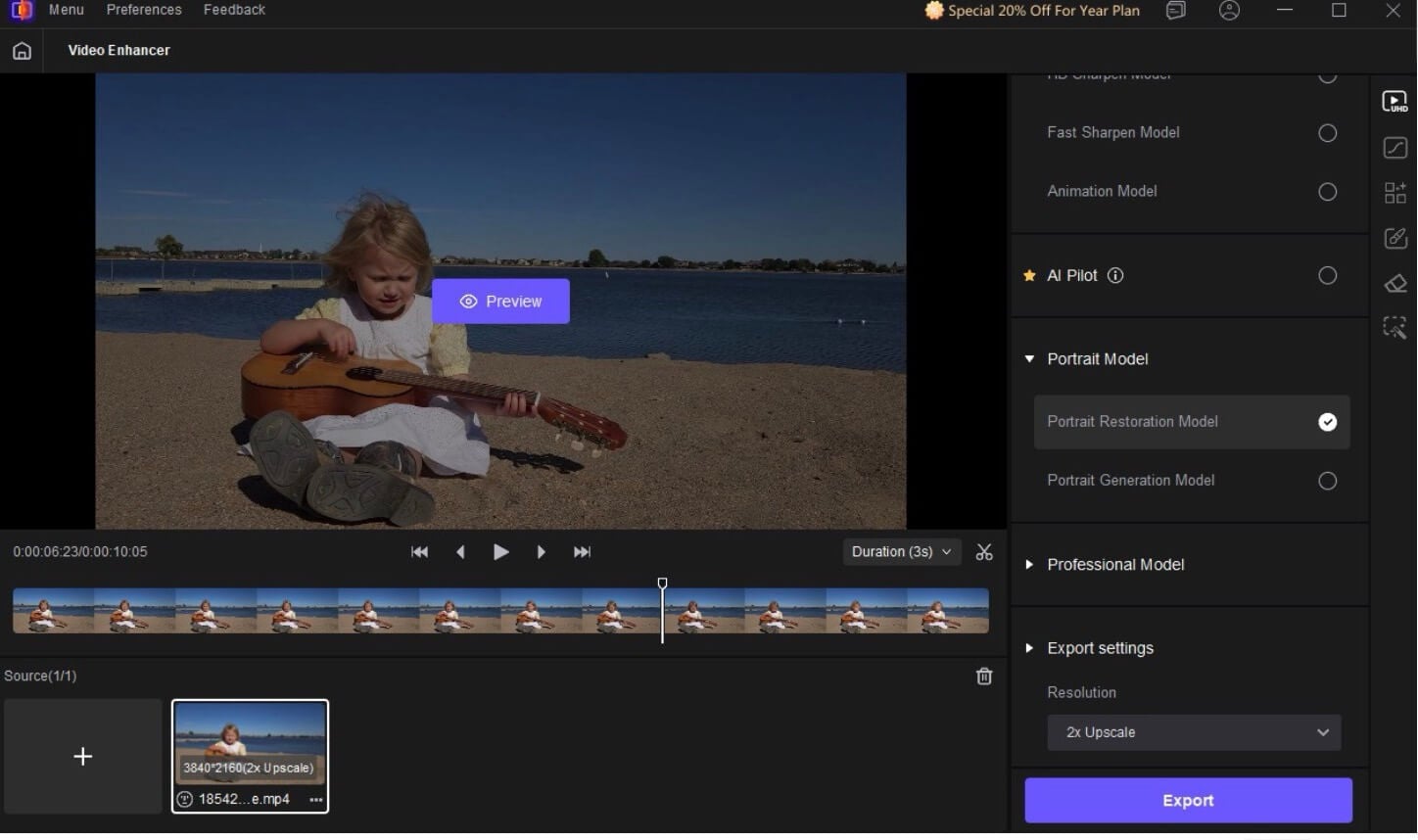
Task: Click the AI Pilot info icon
Action: point(1115,276)
